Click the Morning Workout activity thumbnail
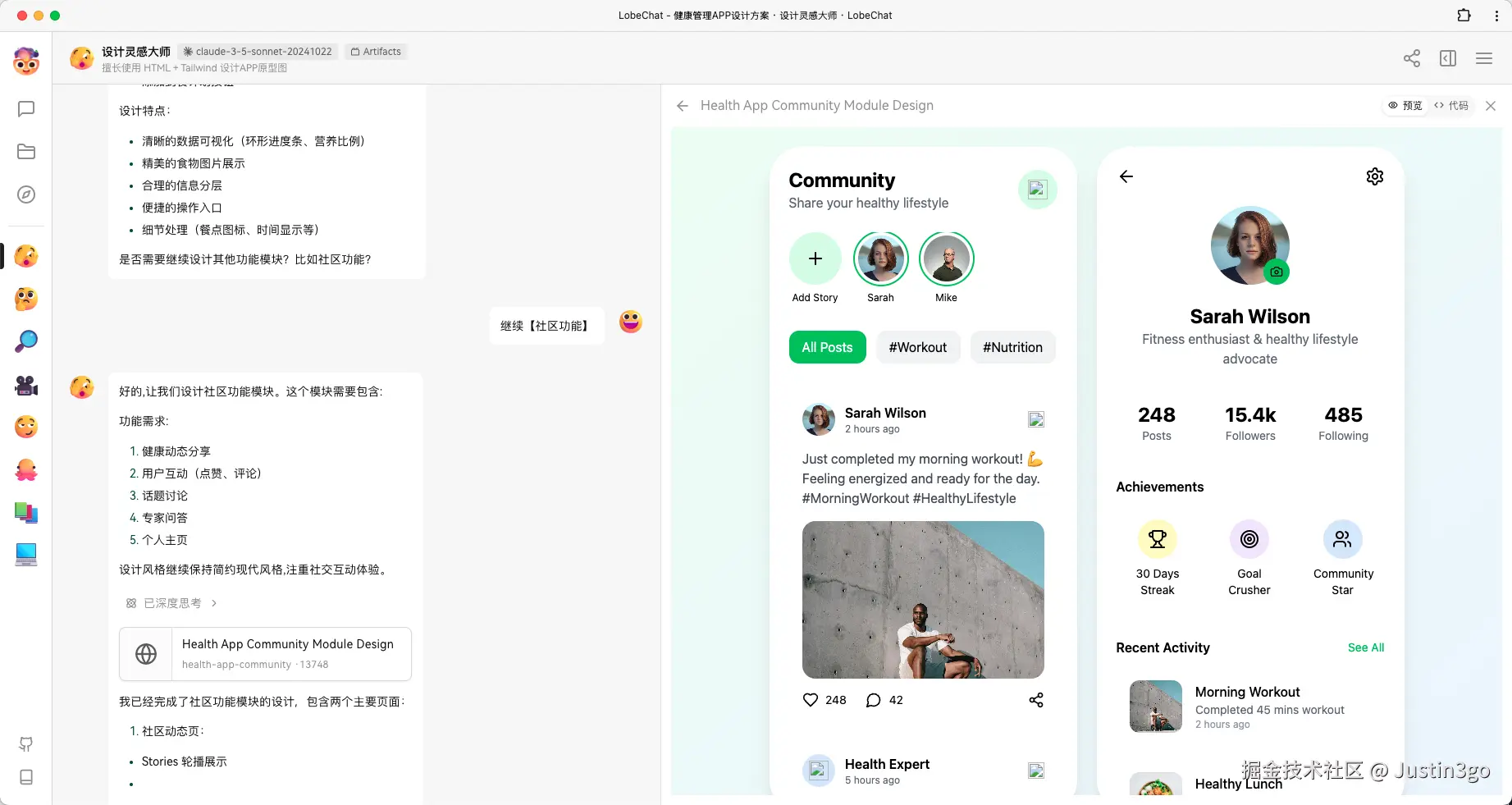 [1156, 707]
